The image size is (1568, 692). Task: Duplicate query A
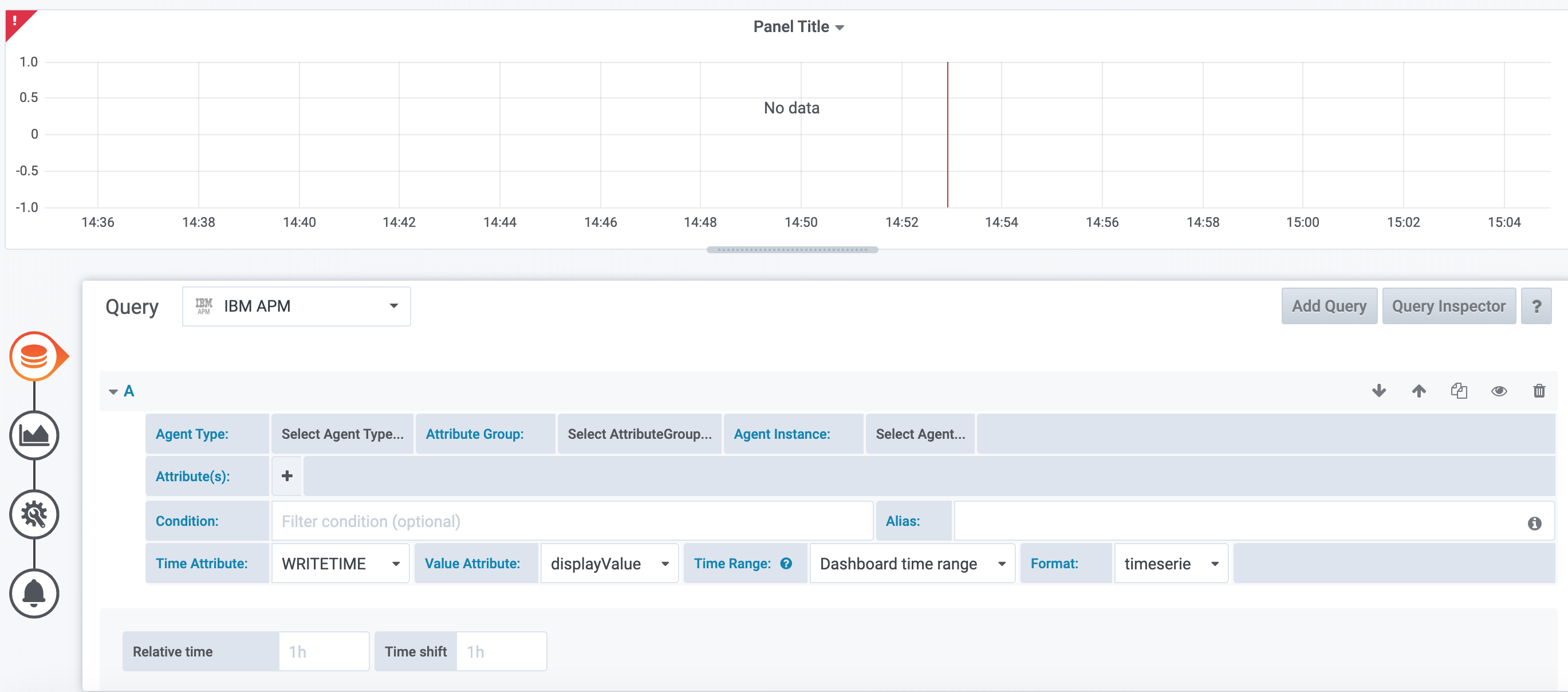tap(1459, 391)
